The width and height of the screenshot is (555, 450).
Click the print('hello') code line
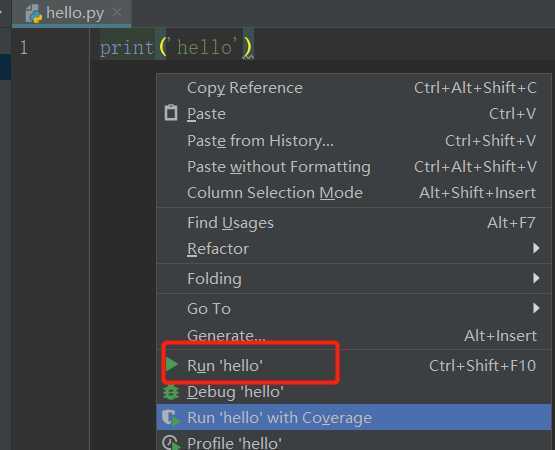pos(176,47)
